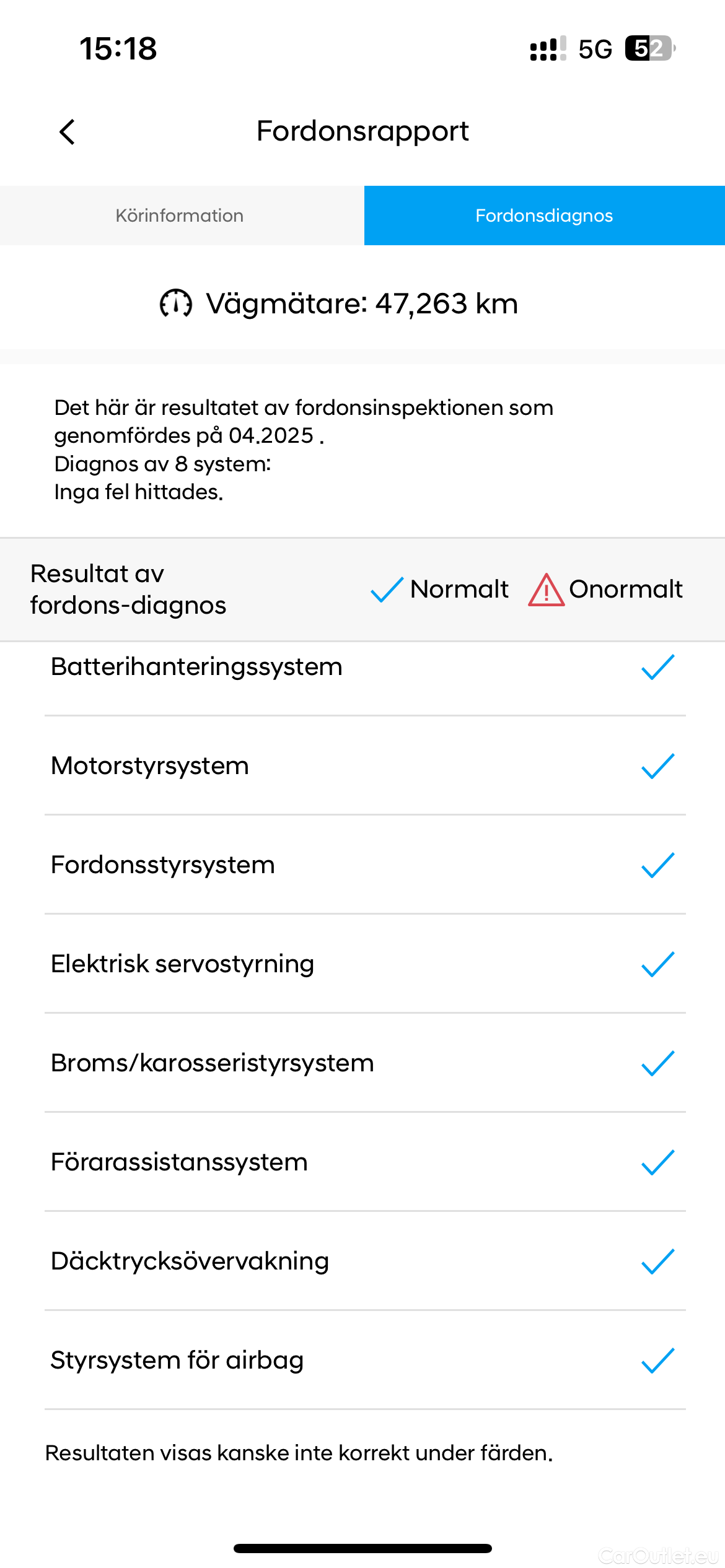
Task: Select the Fordonsdiagnos tab
Action: (x=545, y=216)
